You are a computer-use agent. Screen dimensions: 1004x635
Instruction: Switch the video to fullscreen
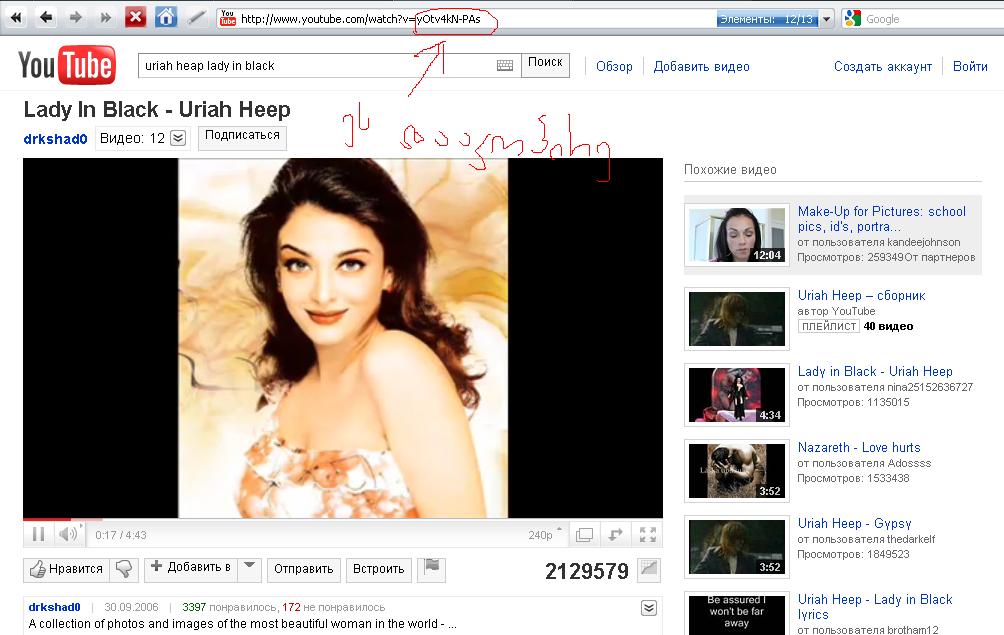click(x=648, y=535)
